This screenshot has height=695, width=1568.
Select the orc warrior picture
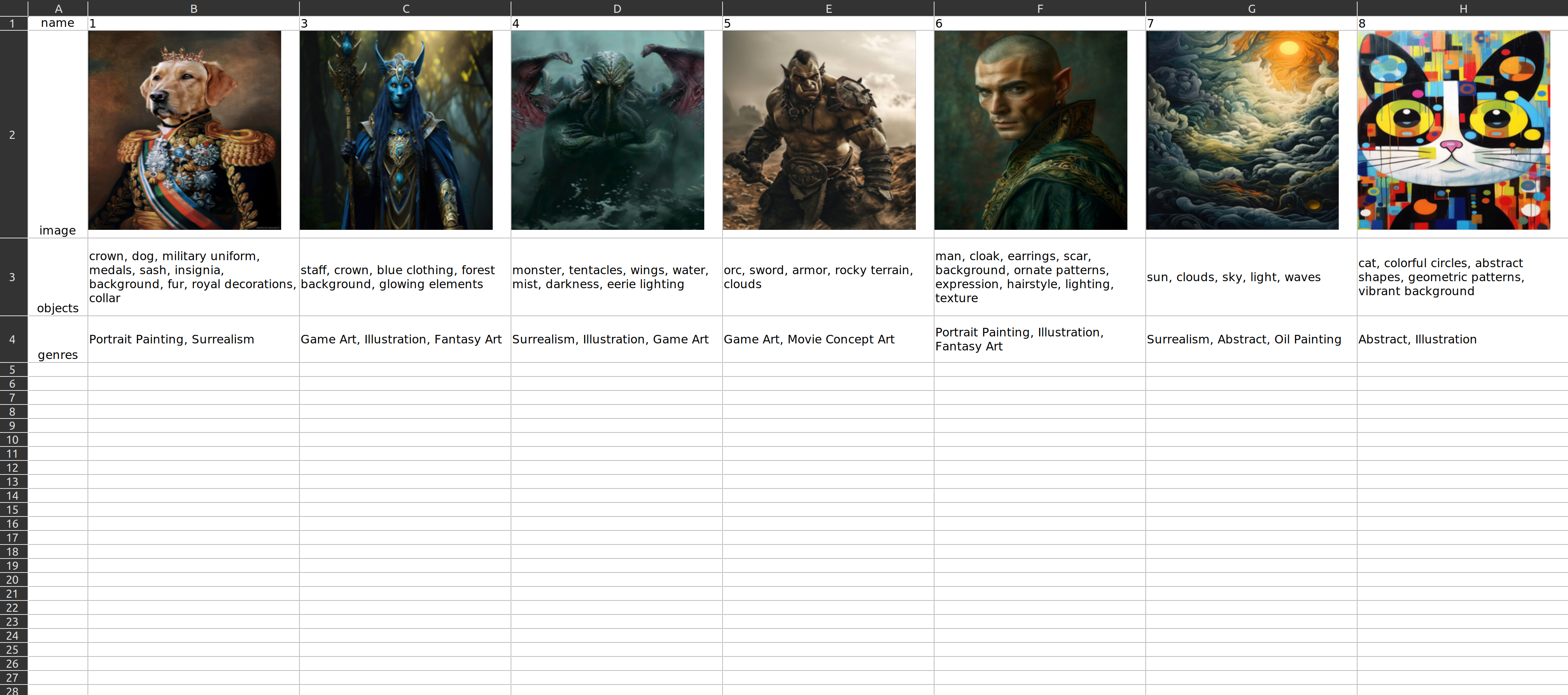[819, 130]
